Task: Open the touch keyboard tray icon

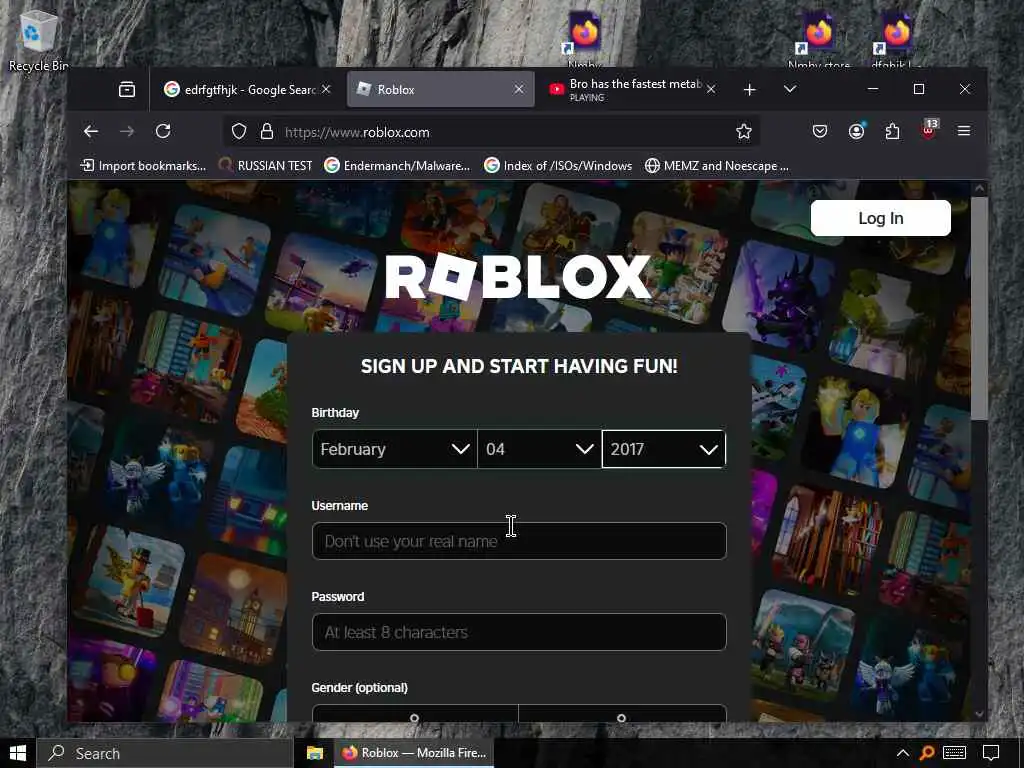Action: [x=954, y=753]
